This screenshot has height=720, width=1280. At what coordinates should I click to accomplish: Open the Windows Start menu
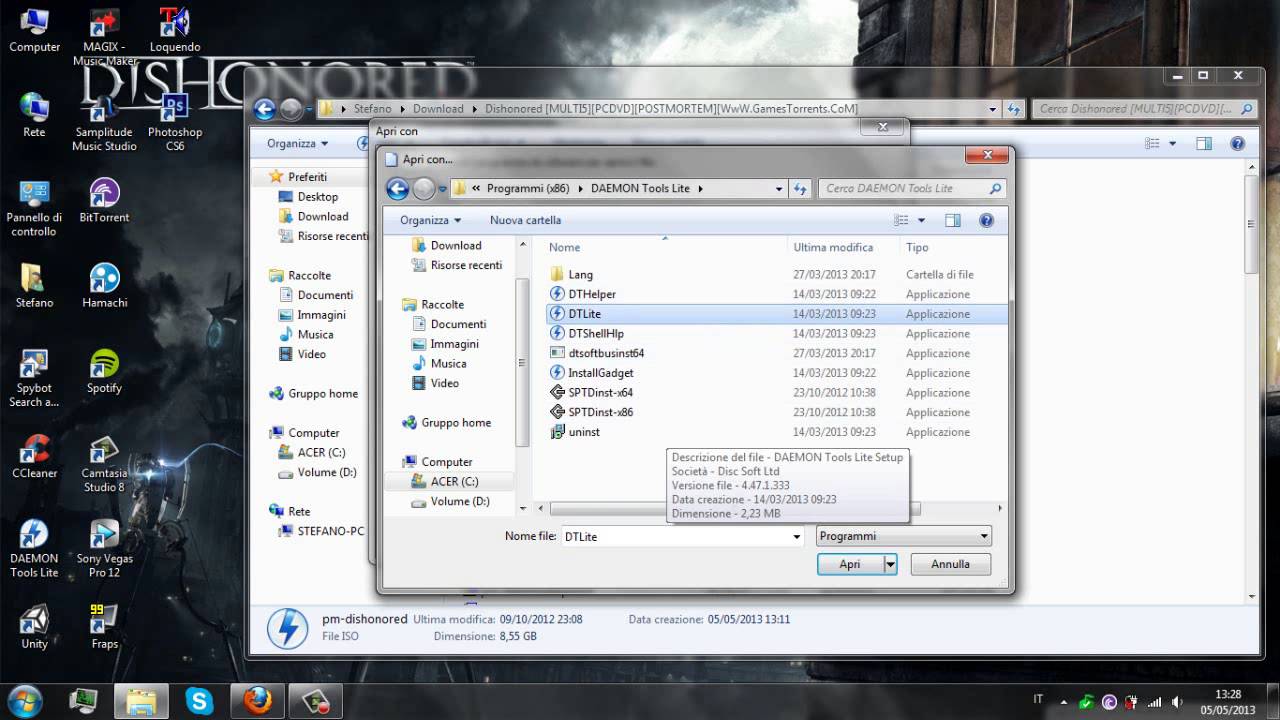[x=24, y=700]
